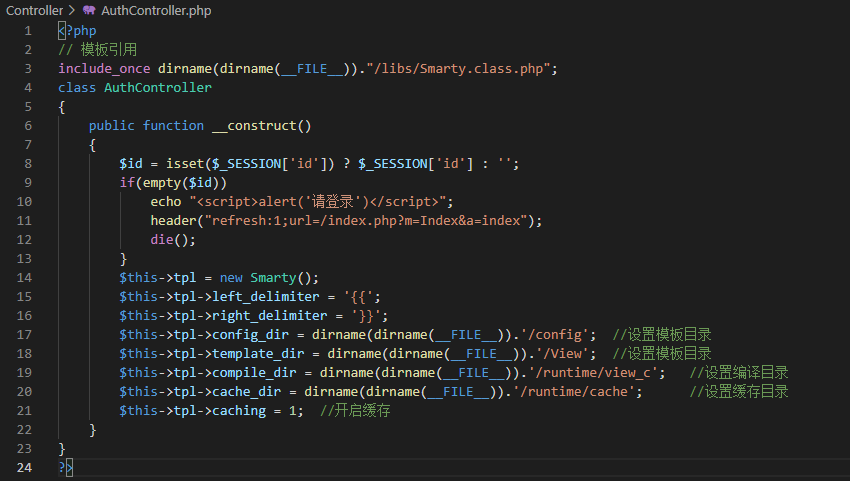The height and width of the screenshot is (481, 850).
Task: Click the 'echo' keyword on line 10
Action: [x=166, y=202]
